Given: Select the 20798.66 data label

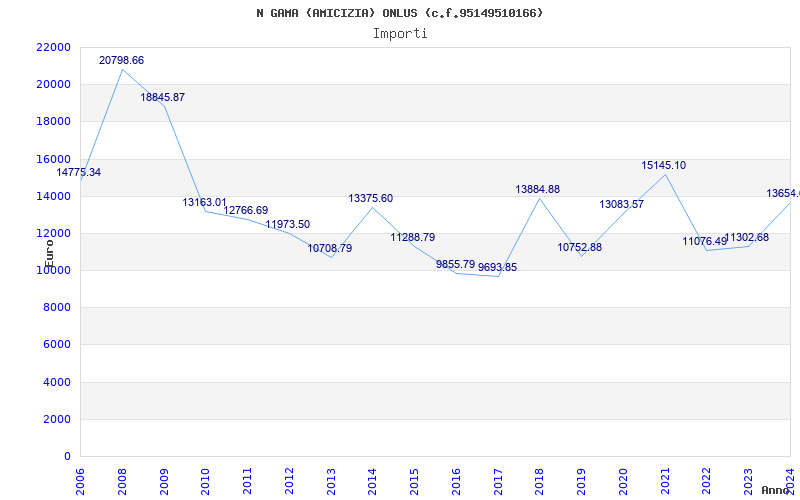Looking at the screenshot, I should click(121, 60).
